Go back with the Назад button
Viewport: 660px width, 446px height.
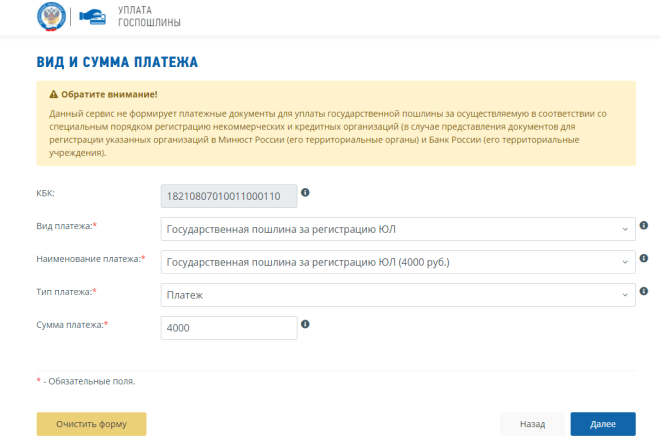[x=532, y=424]
